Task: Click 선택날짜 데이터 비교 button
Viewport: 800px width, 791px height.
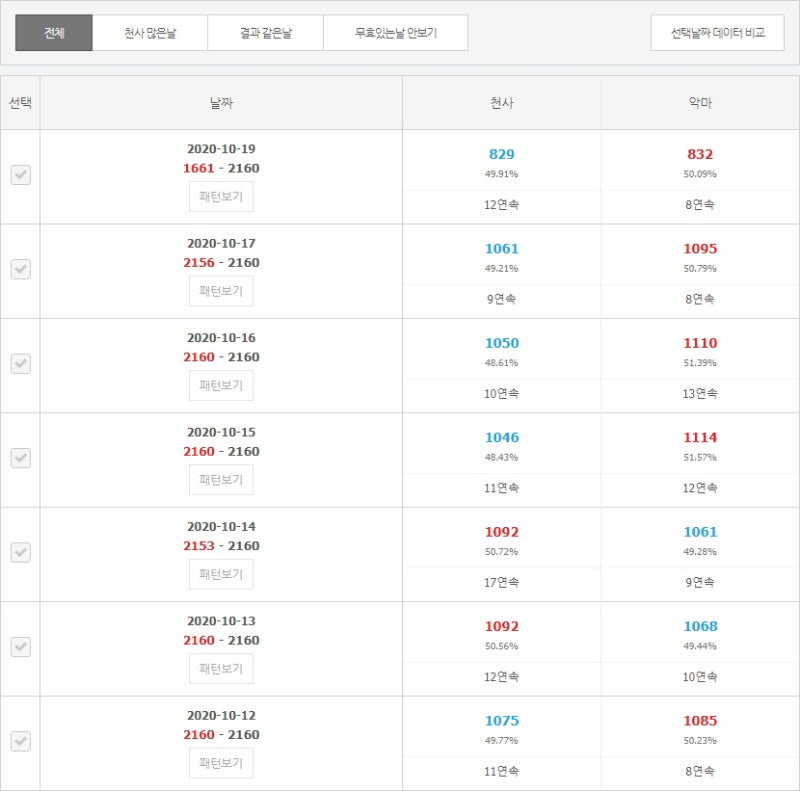Action: pos(717,33)
